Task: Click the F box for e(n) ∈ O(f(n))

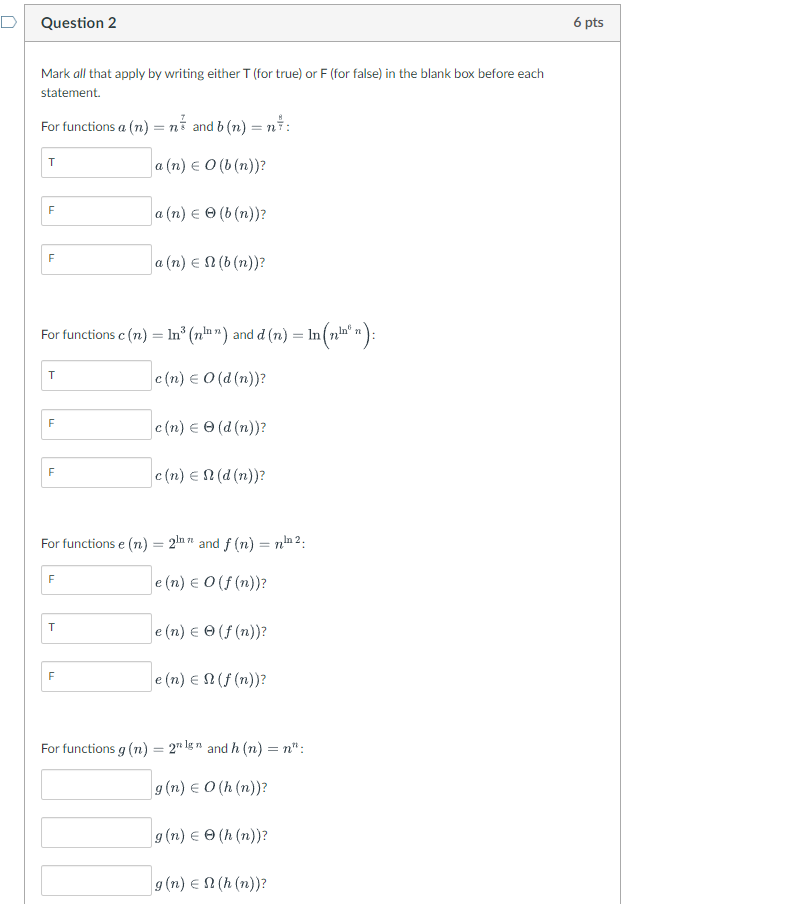Action: point(95,580)
